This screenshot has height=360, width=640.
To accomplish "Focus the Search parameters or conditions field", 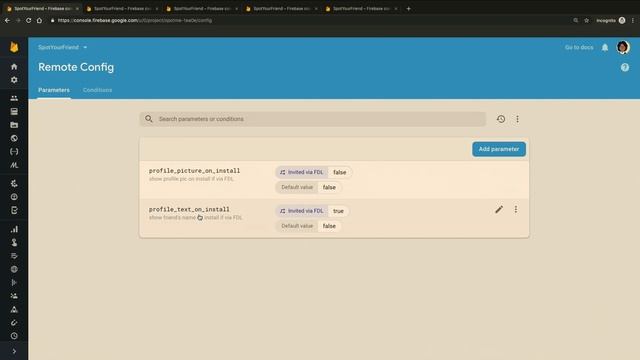I will coord(313,119).
